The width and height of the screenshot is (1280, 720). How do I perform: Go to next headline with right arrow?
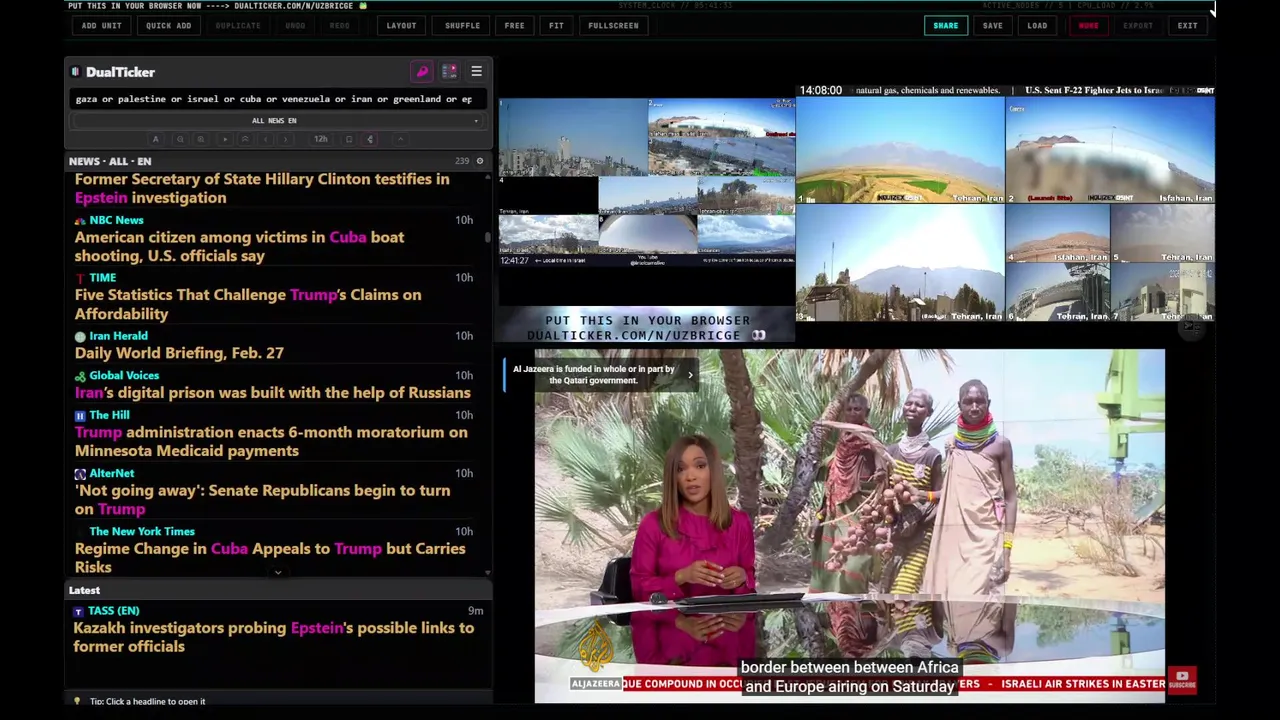285,139
